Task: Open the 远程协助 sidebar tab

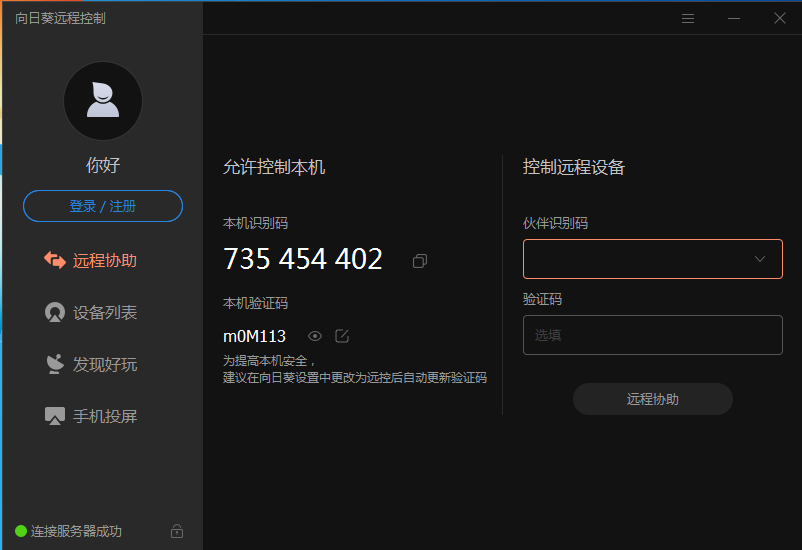Action: (91, 260)
